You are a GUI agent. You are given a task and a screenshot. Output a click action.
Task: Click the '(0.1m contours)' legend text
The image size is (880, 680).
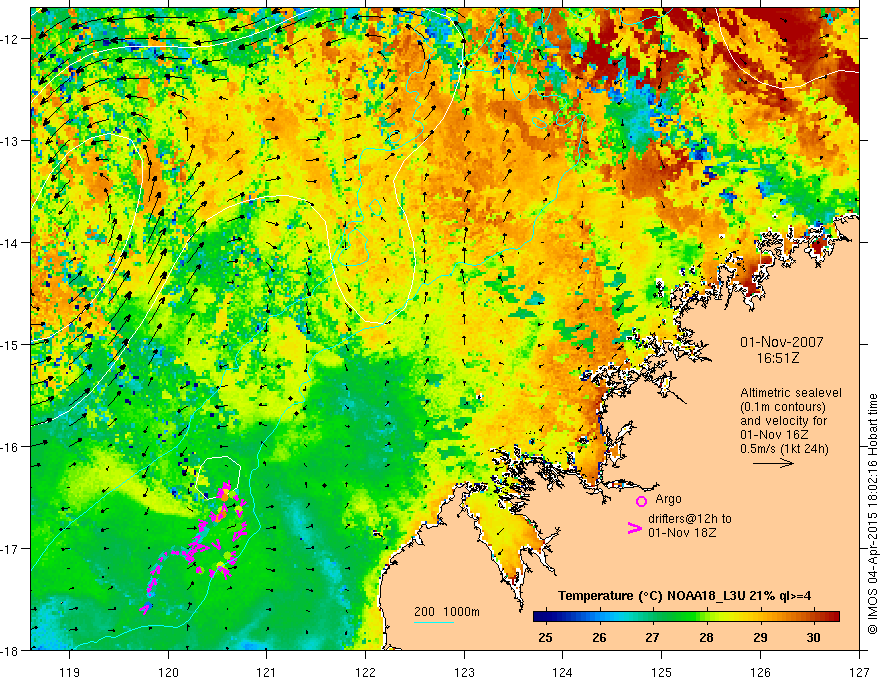coord(783,407)
